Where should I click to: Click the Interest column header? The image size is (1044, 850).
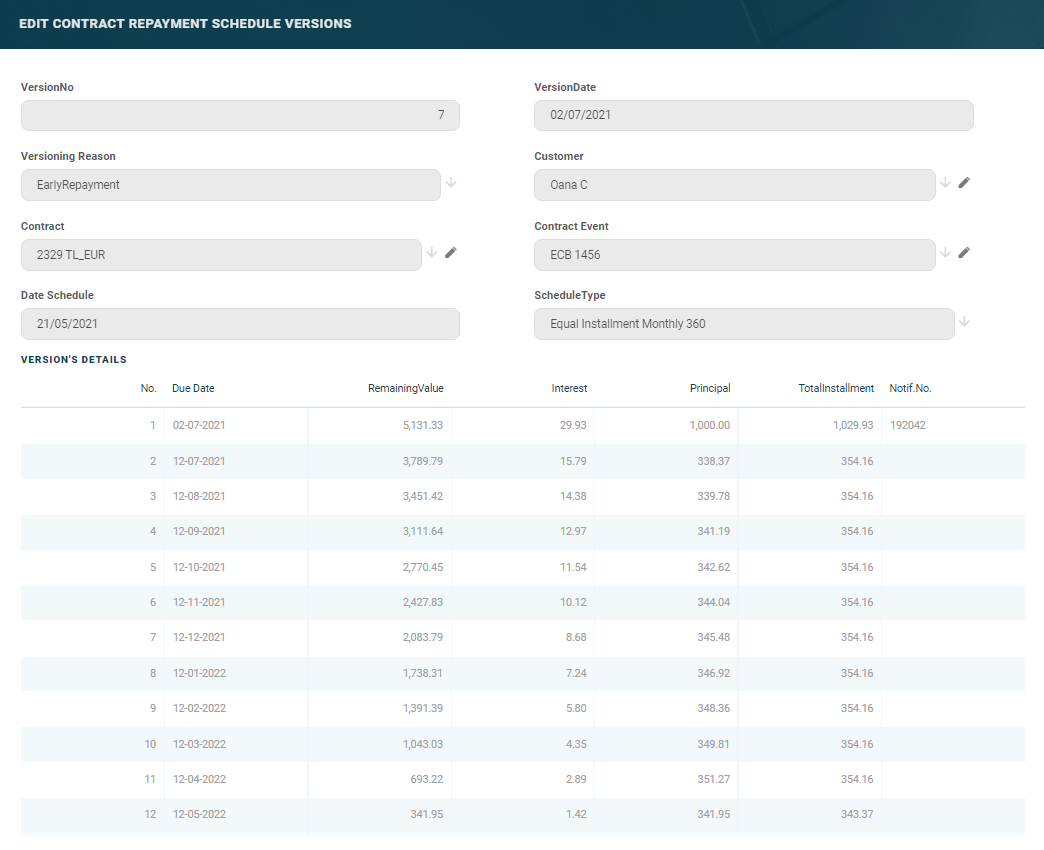click(569, 388)
